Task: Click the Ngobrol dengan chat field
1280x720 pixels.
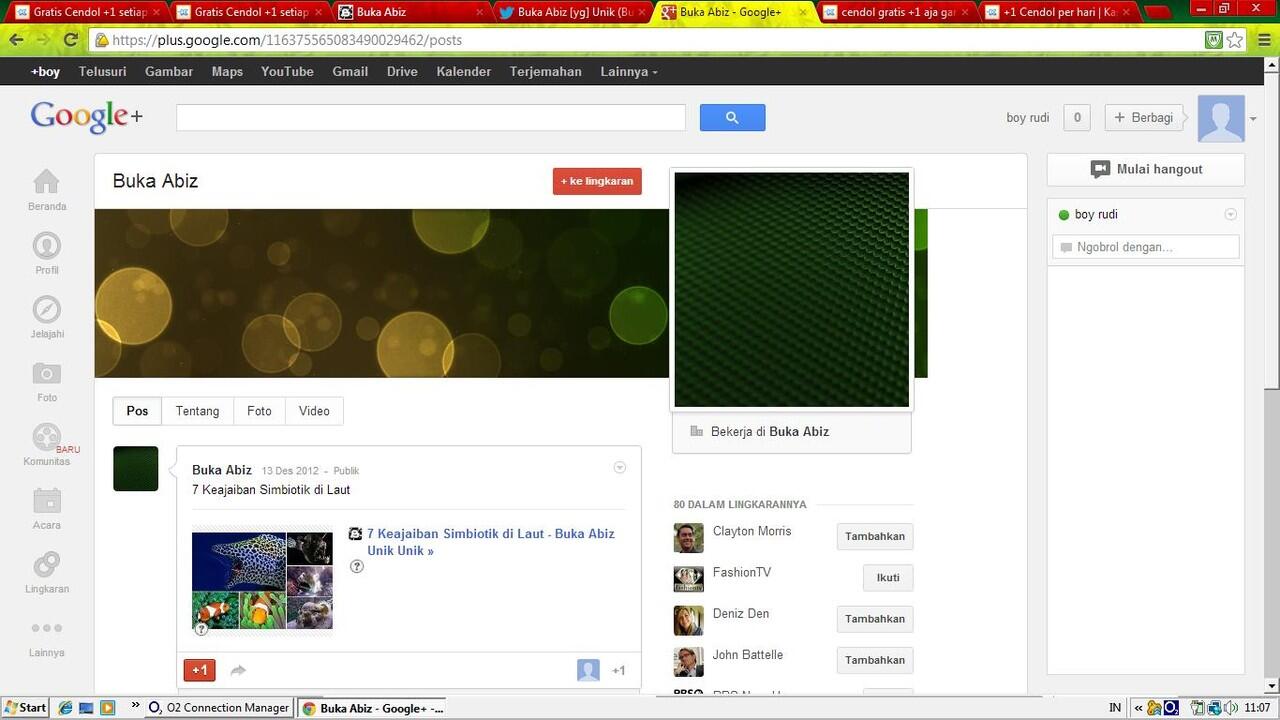Action: pos(1146,247)
